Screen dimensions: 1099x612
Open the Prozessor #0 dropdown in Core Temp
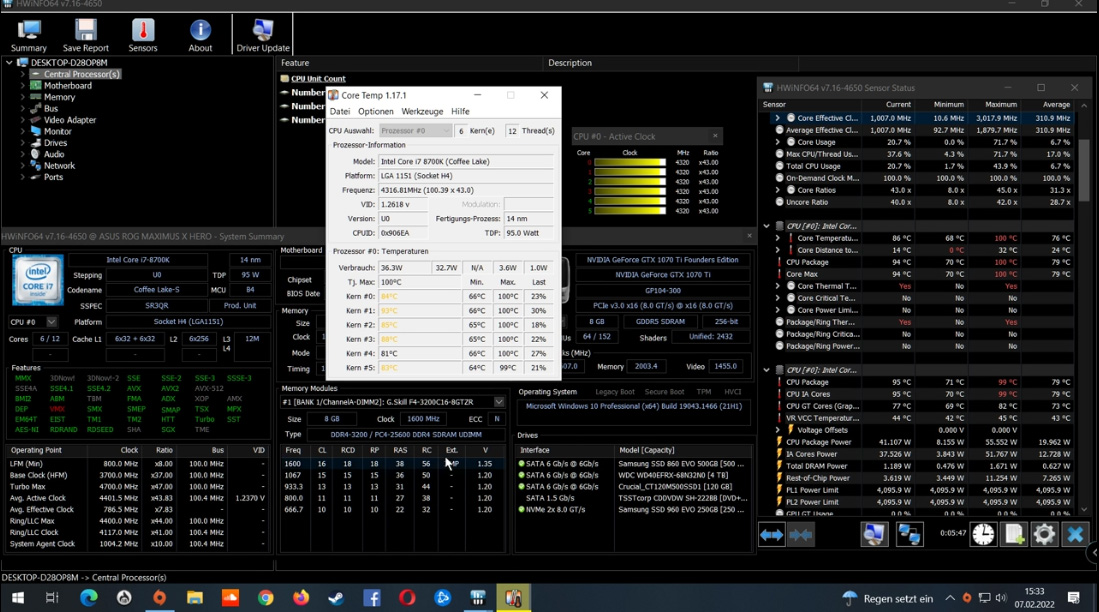[415, 131]
